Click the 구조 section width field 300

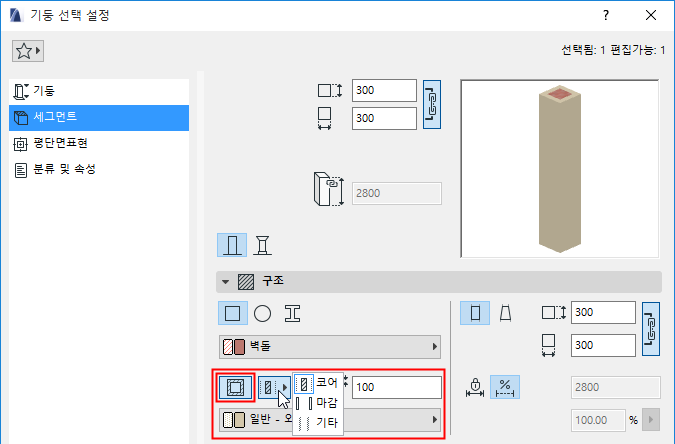pos(603,345)
